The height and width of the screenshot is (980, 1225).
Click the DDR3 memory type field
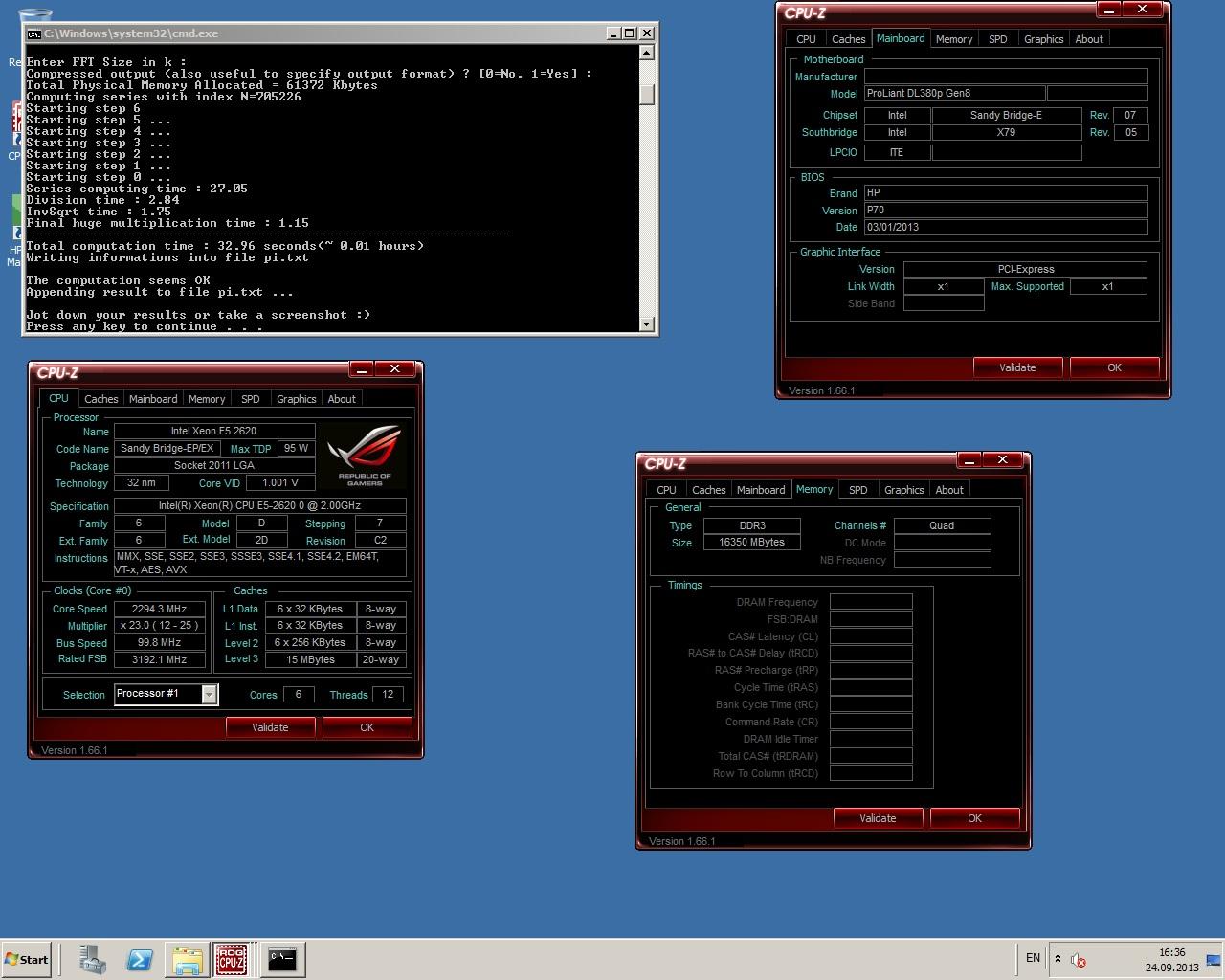752,525
